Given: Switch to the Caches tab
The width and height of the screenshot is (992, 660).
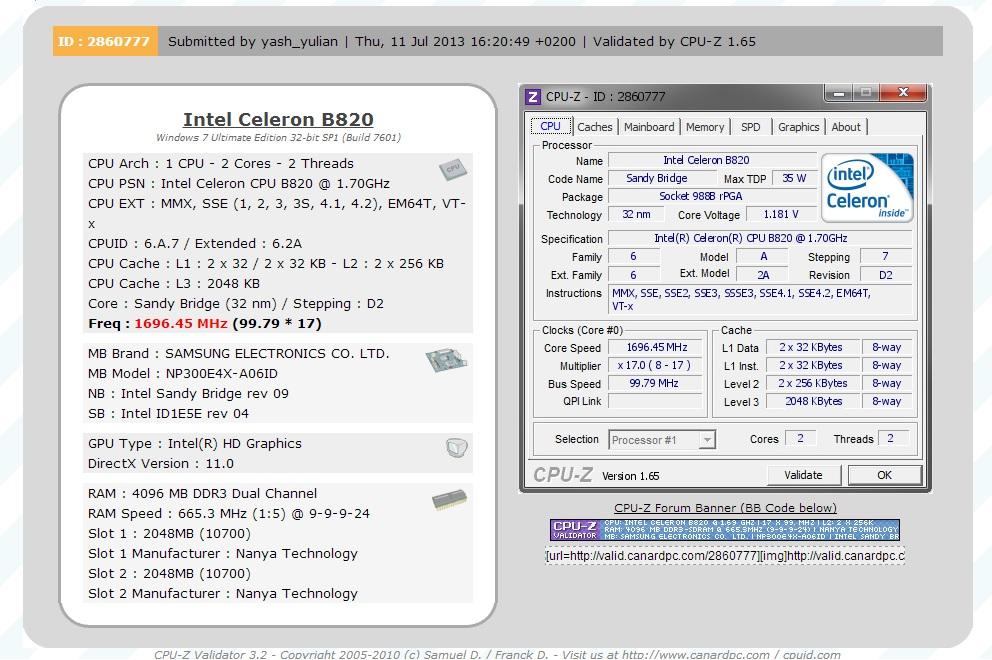Looking at the screenshot, I should [595, 127].
